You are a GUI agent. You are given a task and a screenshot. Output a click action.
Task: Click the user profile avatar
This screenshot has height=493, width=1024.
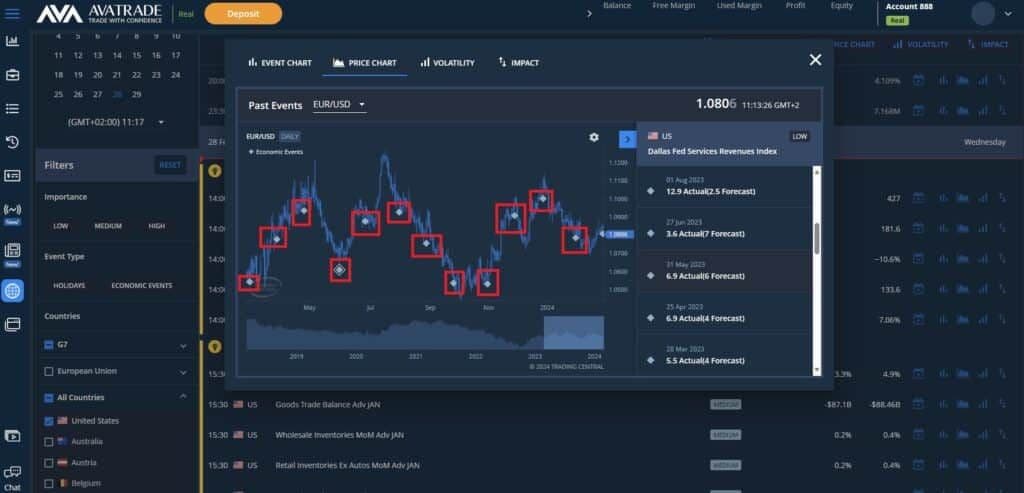(x=983, y=13)
